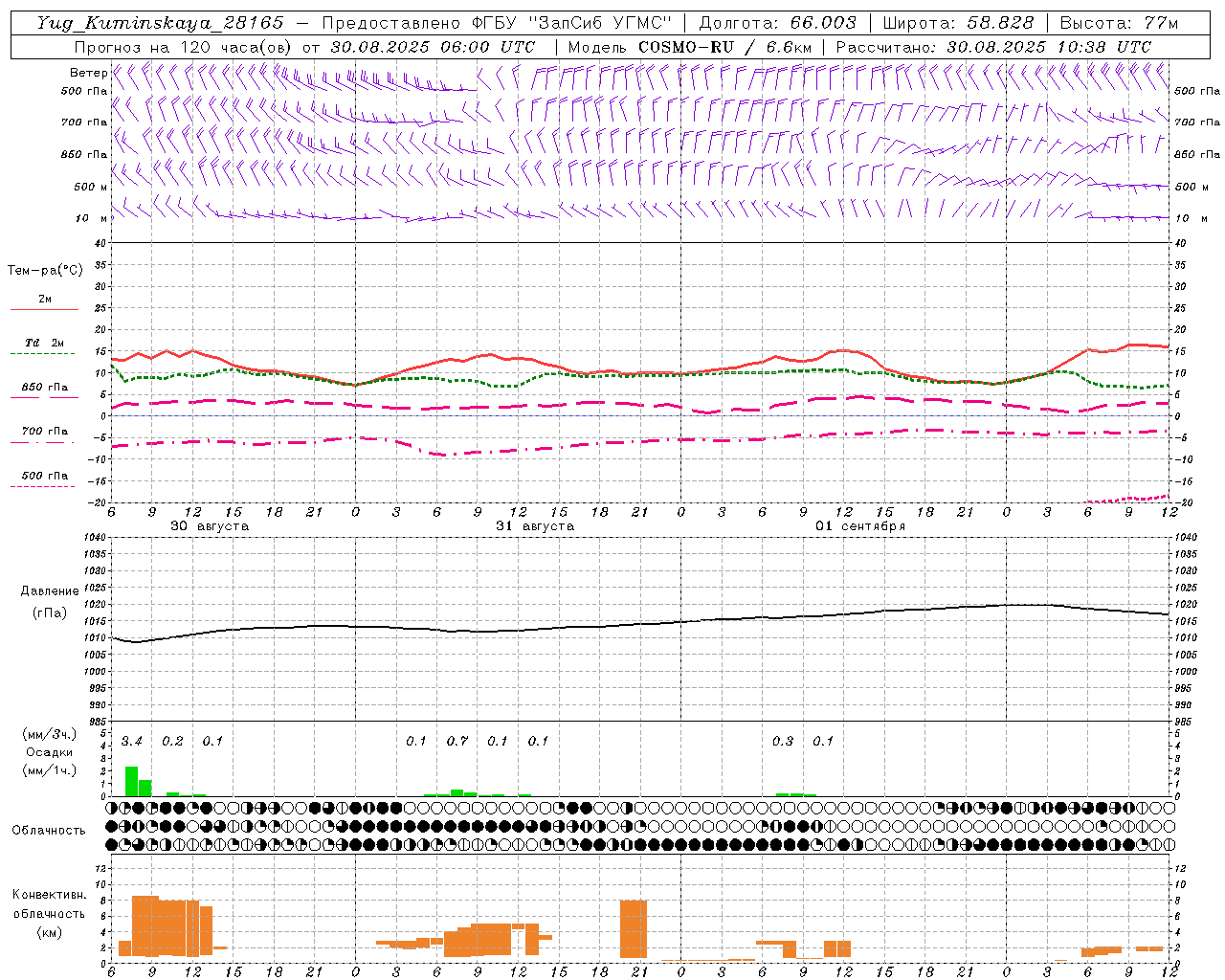Click the Тем-ра(°C) axis label
Screen dimensions: 1225x980
45,271
